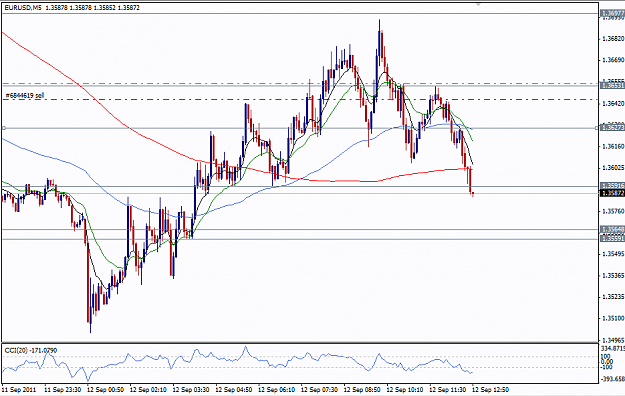Click the -393.658 CCI scale value
This screenshot has width=625, height=396.
tap(612, 378)
